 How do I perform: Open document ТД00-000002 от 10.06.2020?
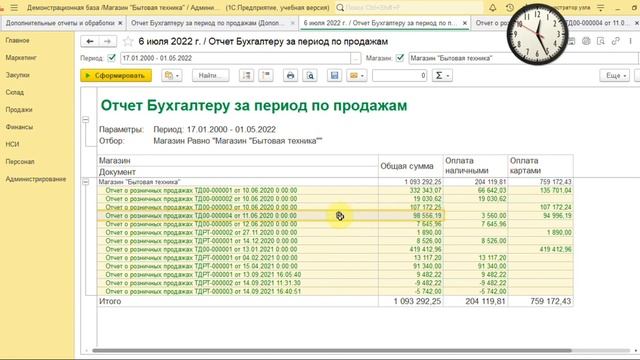click(201, 199)
